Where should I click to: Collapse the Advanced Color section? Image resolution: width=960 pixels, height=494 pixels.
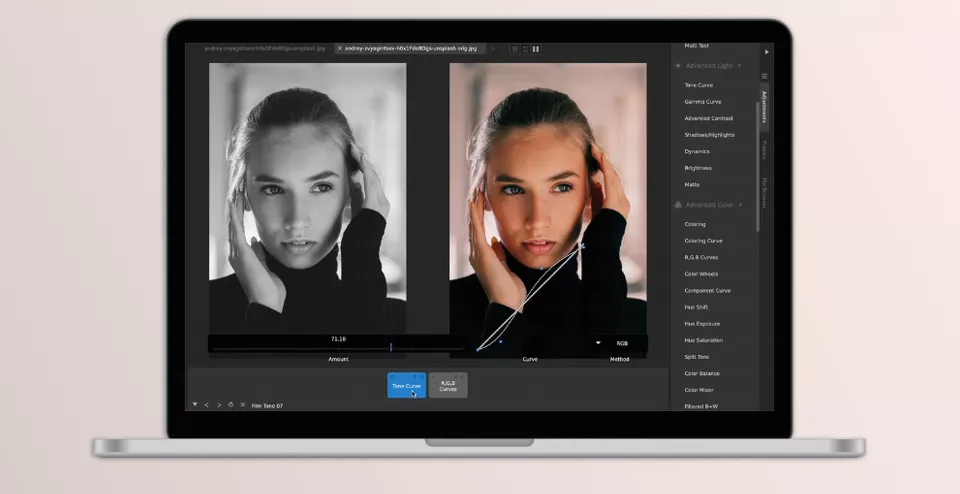pyautogui.click(x=740, y=205)
